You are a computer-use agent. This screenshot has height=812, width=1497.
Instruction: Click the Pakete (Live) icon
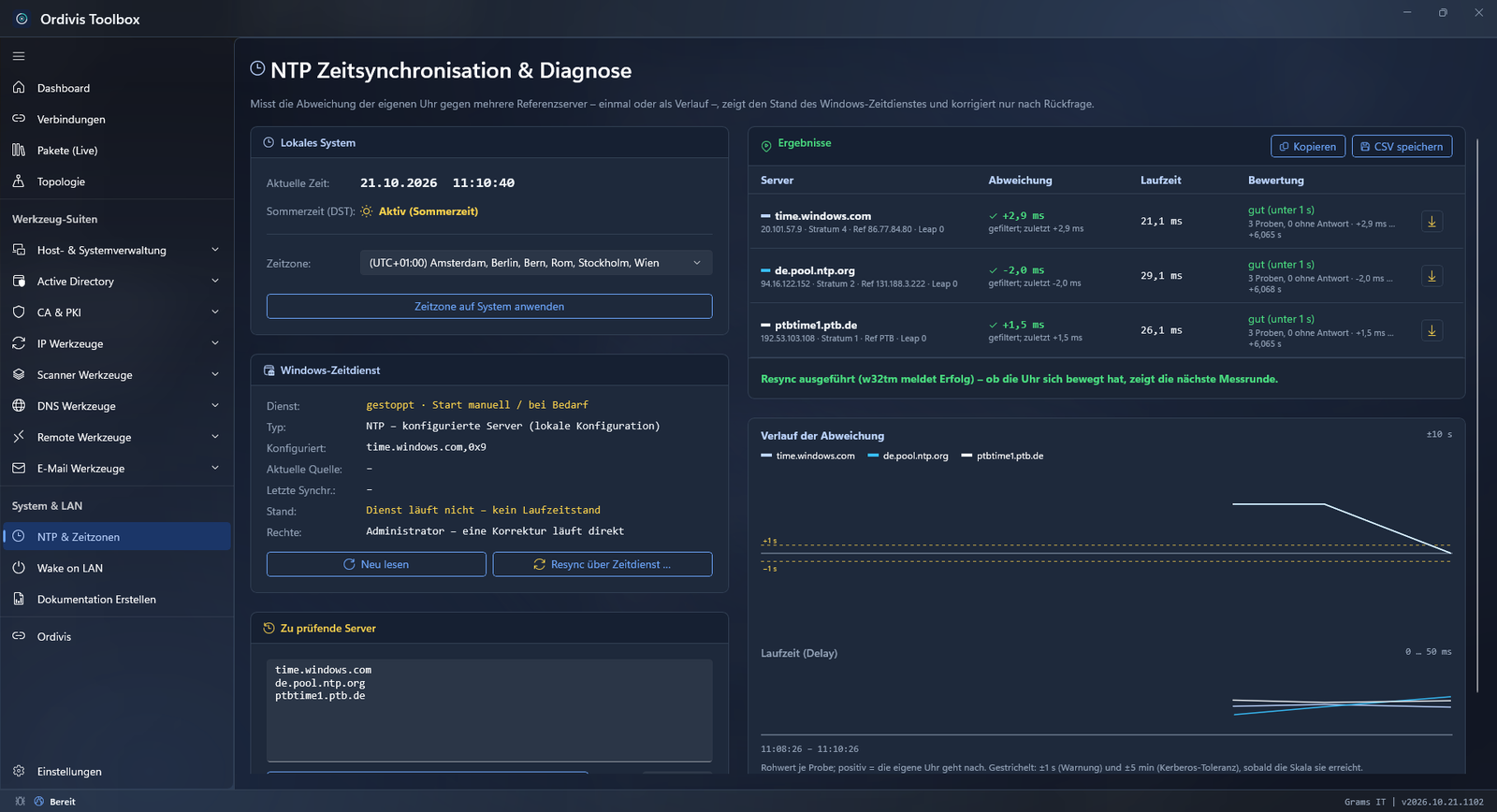tap(19, 150)
